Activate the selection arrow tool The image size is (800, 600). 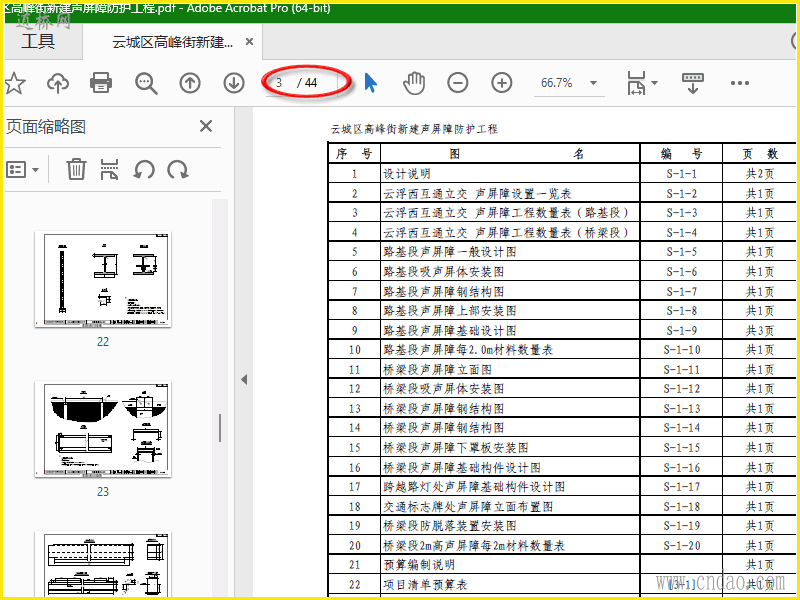click(370, 83)
